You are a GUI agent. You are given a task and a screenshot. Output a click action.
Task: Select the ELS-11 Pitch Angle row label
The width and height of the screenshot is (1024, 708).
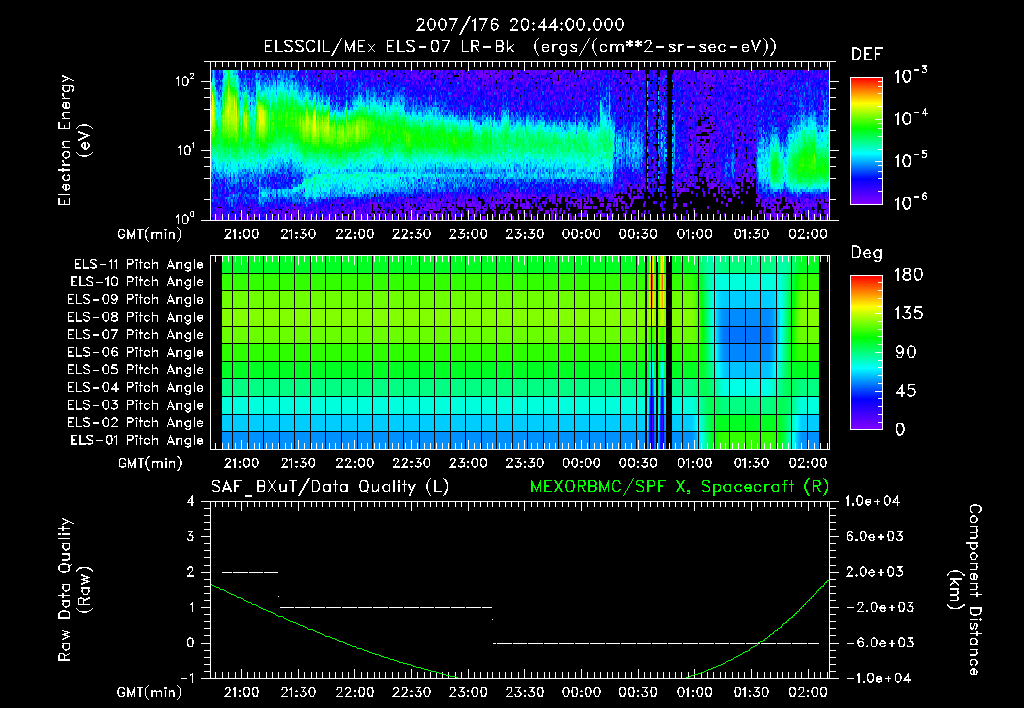(138, 265)
